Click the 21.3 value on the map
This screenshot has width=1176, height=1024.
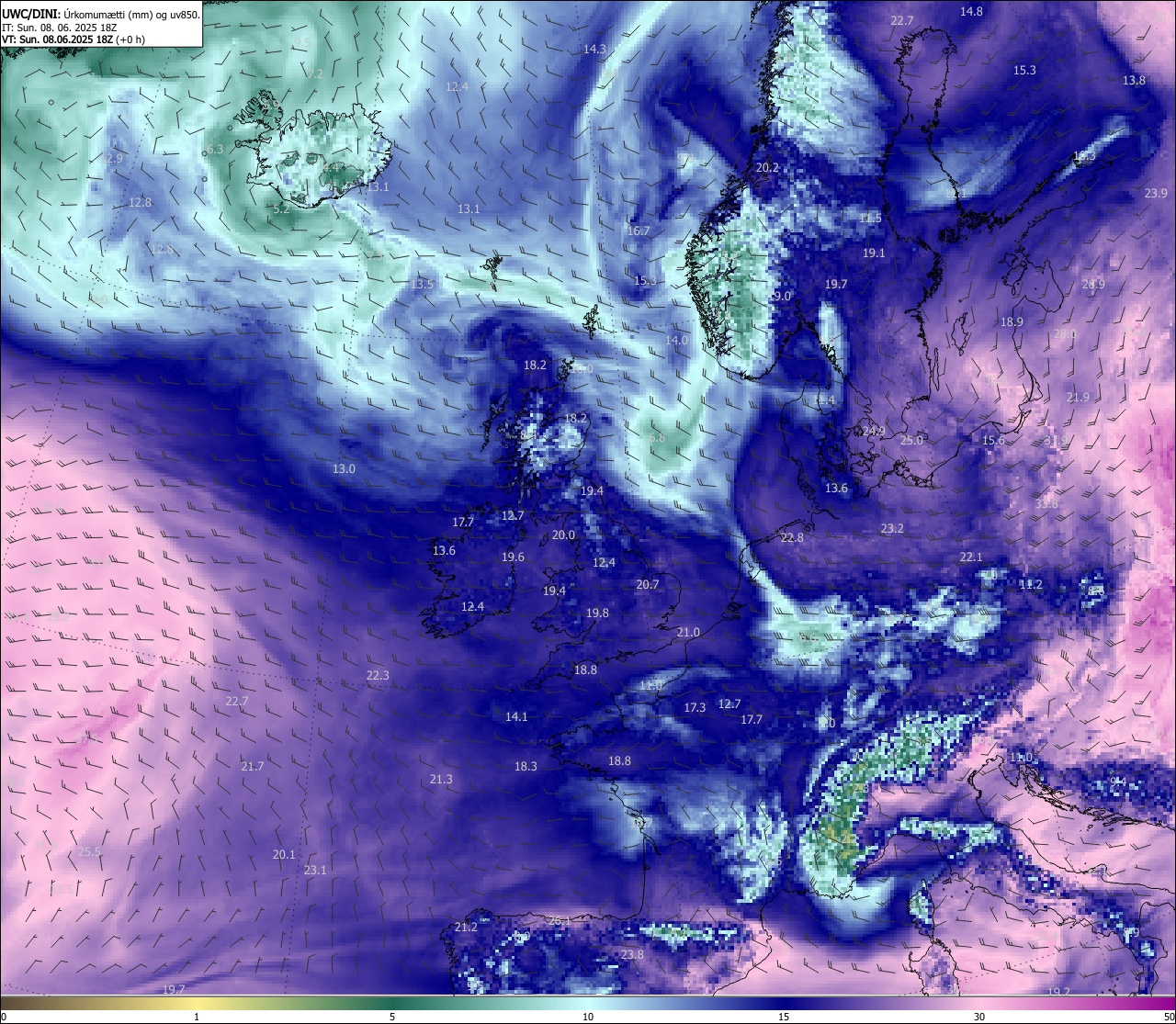click(441, 779)
